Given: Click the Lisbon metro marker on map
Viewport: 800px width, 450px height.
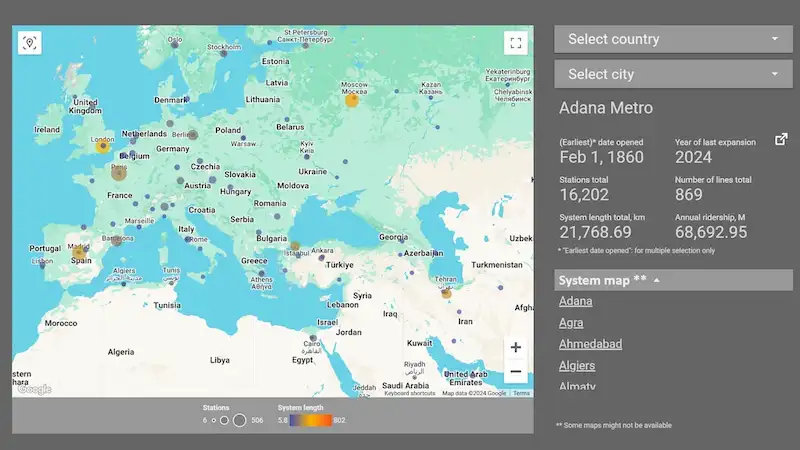Looking at the screenshot, I should (x=42, y=266).
